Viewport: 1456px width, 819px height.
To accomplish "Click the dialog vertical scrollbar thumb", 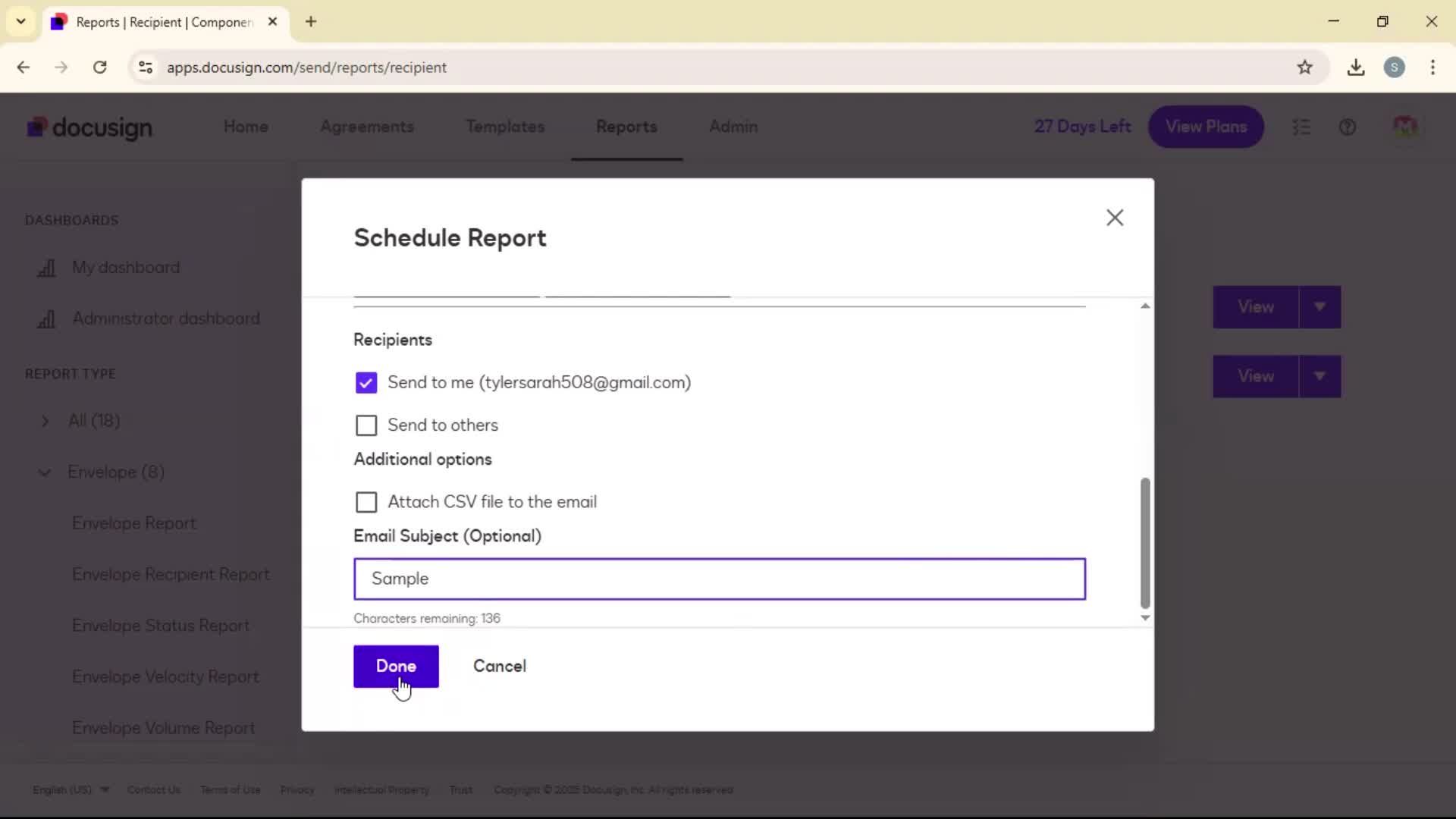I will pyautogui.click(x=1145, y=542).
